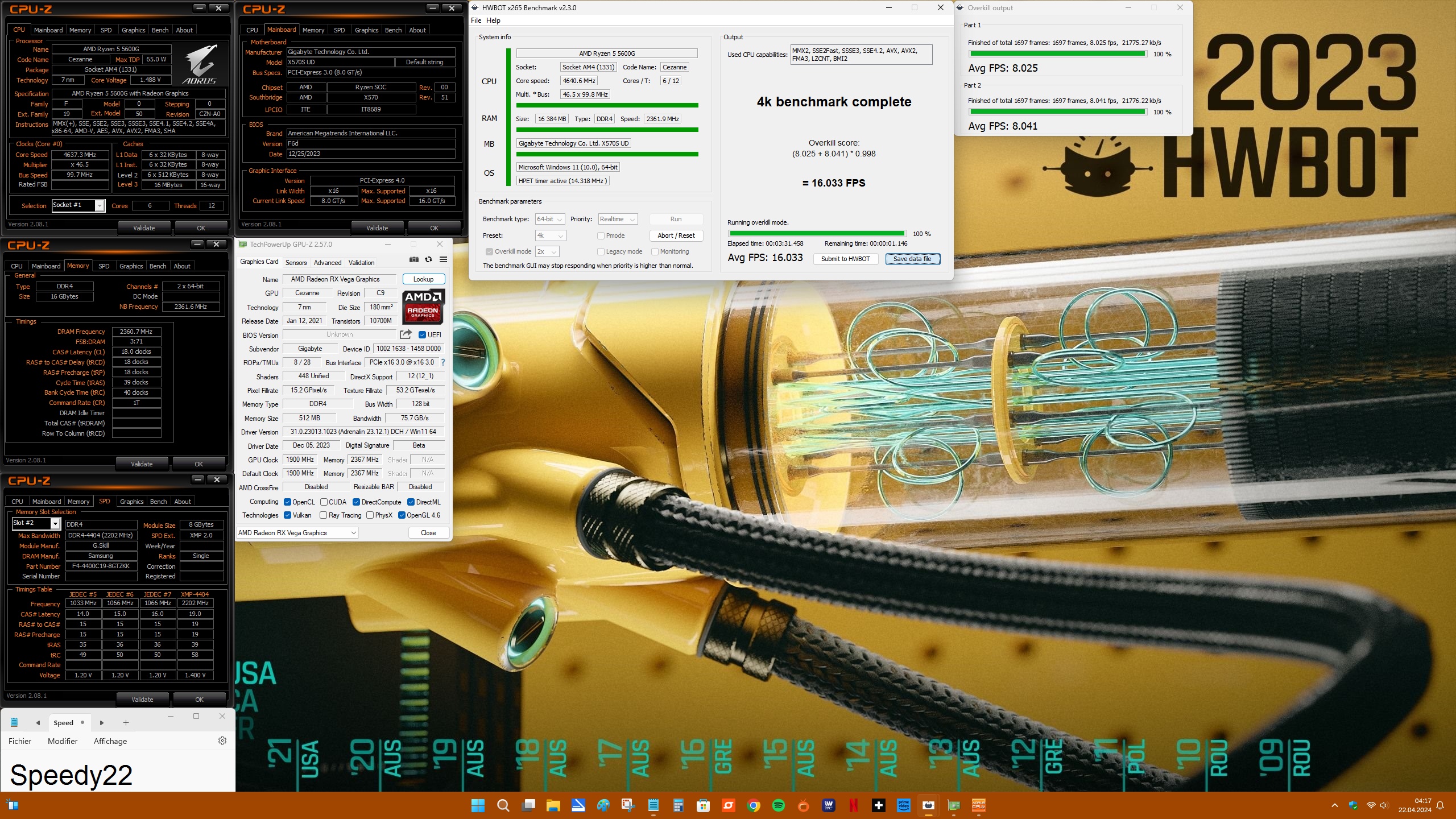Click the BIOS export share icon in GPU-Z
The width and height of the screenshot is (1456, 819).
pos(406,334)
